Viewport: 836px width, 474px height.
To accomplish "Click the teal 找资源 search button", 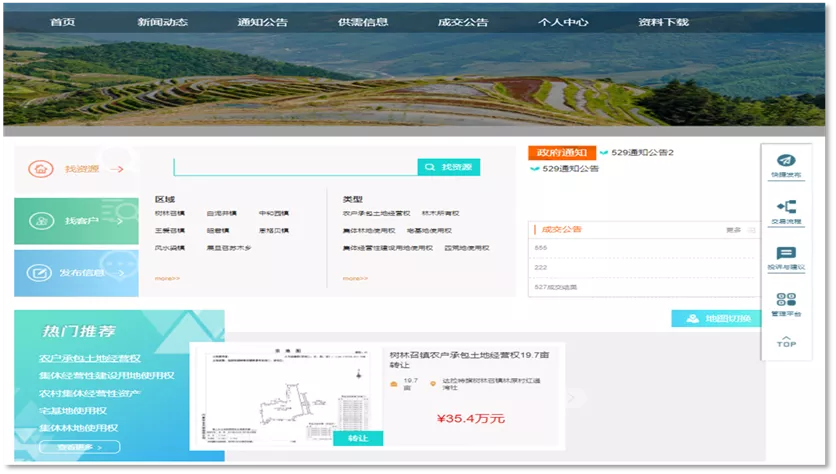I will [449, 167].
